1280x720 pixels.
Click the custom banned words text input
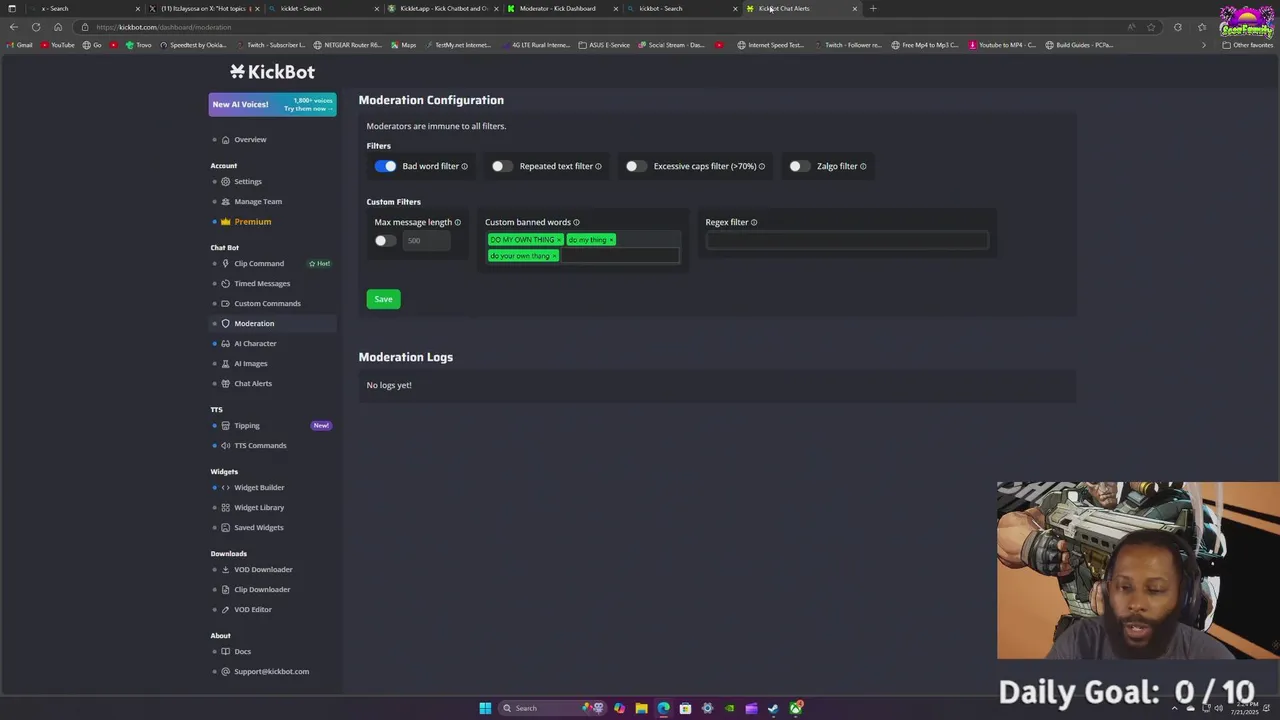click(x=619, y=256)
